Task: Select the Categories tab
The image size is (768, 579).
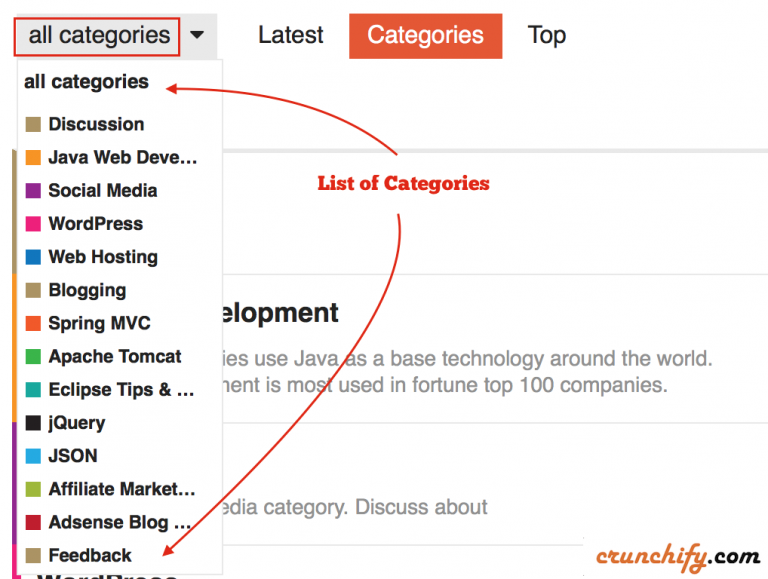Action: (425, 36)
